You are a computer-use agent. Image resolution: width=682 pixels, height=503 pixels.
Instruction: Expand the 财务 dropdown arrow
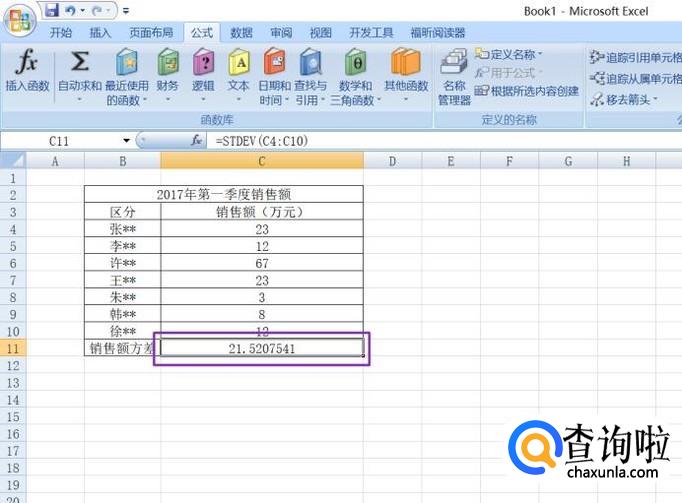(168, 100)
